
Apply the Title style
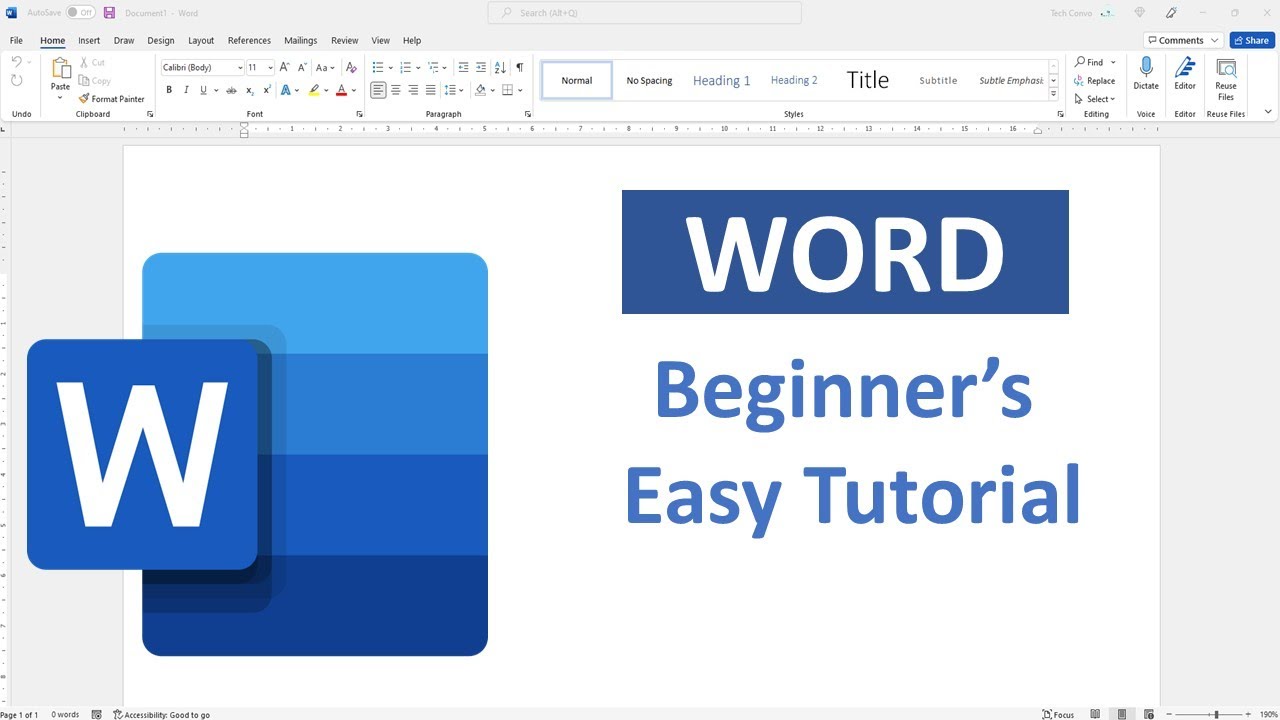pyautogui.click(x=867, y=80)
